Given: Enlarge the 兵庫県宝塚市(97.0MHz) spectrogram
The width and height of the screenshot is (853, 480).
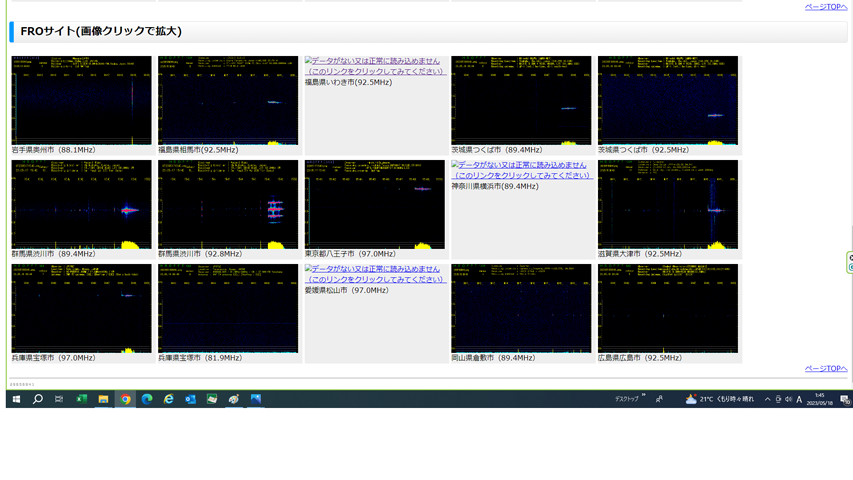Looking at the screenshot, I should 82,309.
